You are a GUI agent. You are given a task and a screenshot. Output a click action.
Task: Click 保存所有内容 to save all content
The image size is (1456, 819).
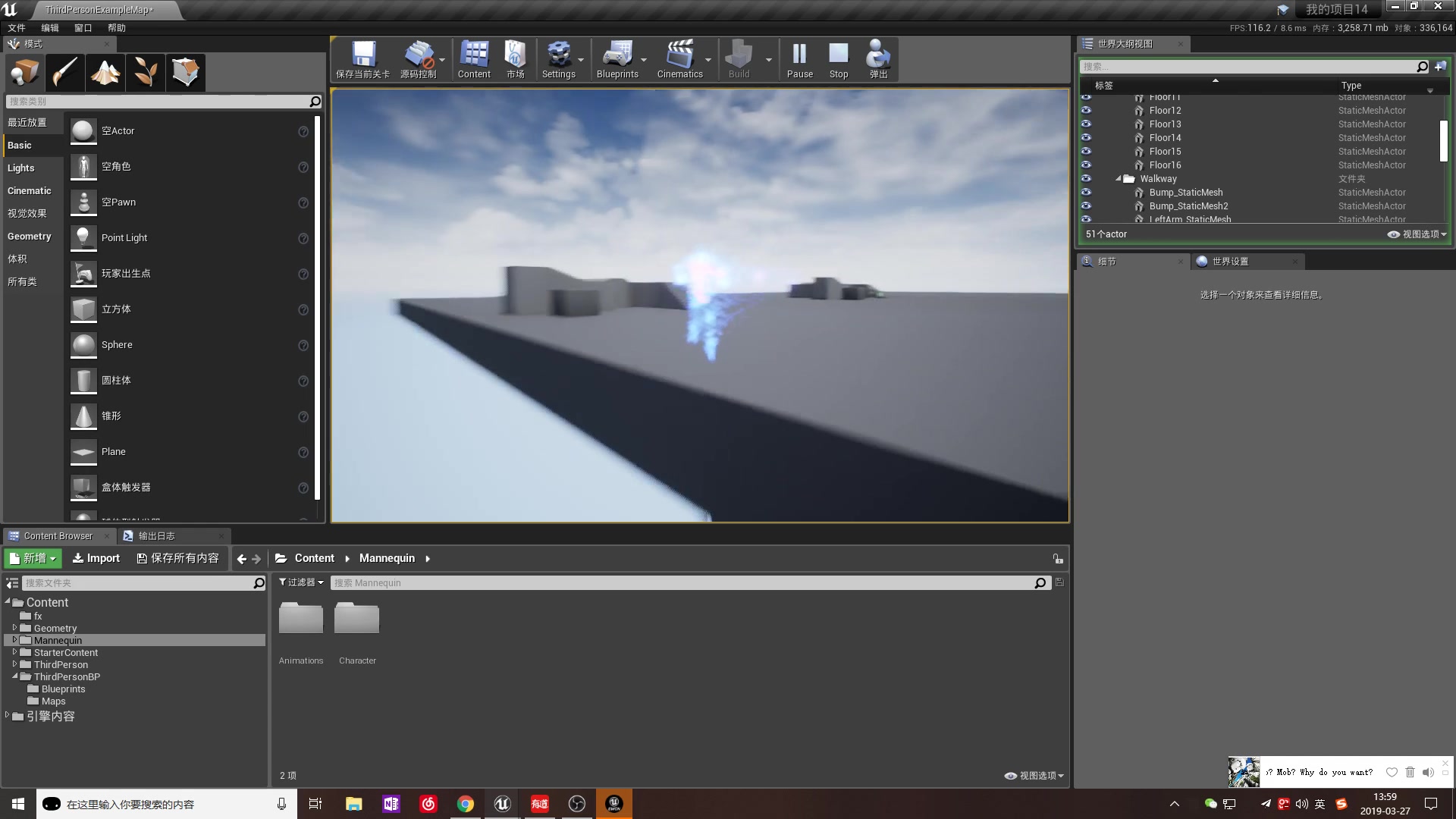[177, 558]
